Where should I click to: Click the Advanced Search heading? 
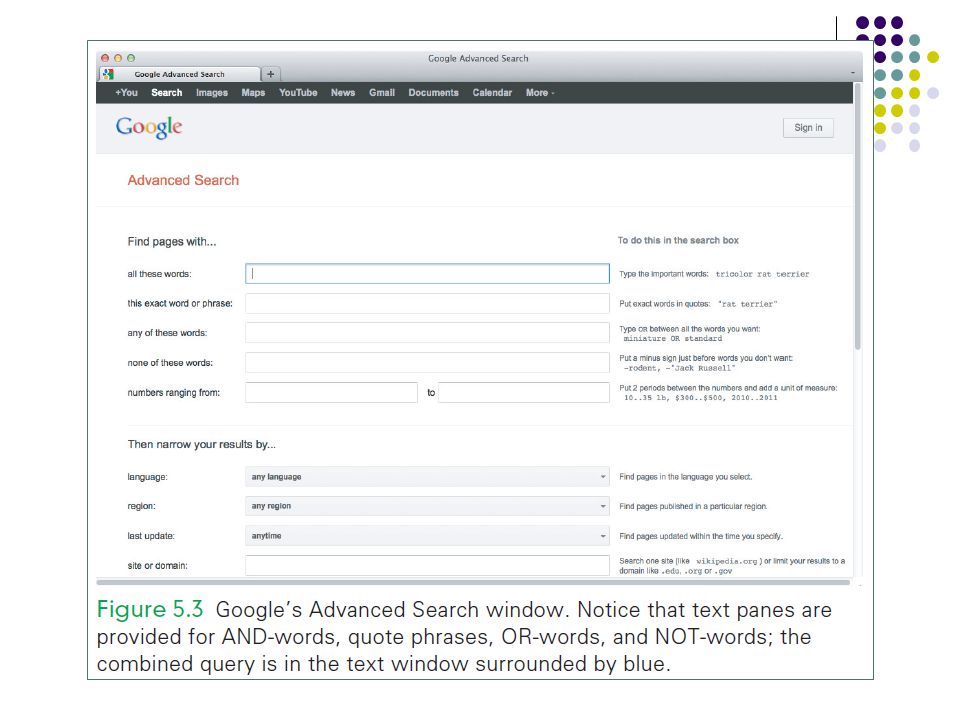click(183, 180)
